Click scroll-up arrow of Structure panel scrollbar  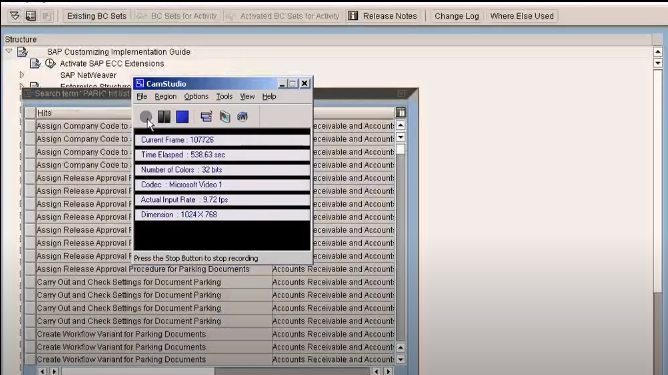[658, 52]
